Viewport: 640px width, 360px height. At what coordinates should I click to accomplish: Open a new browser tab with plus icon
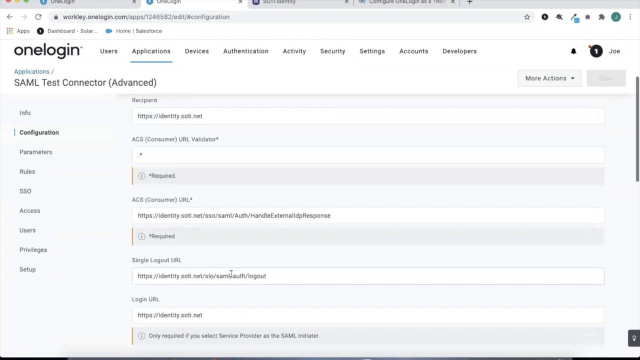(469, 2)
